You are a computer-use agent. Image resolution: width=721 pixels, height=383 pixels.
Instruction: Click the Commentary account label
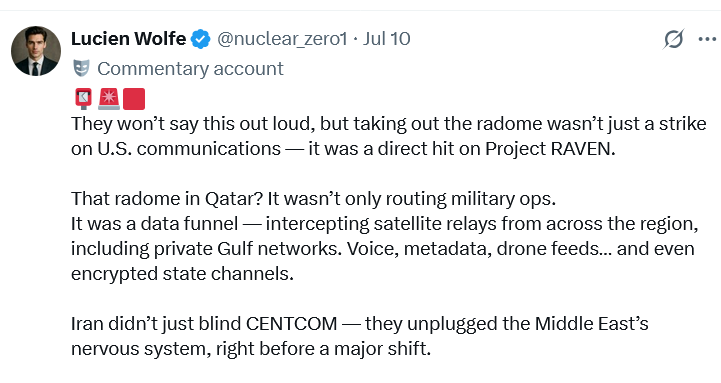[x=190, y=69]
